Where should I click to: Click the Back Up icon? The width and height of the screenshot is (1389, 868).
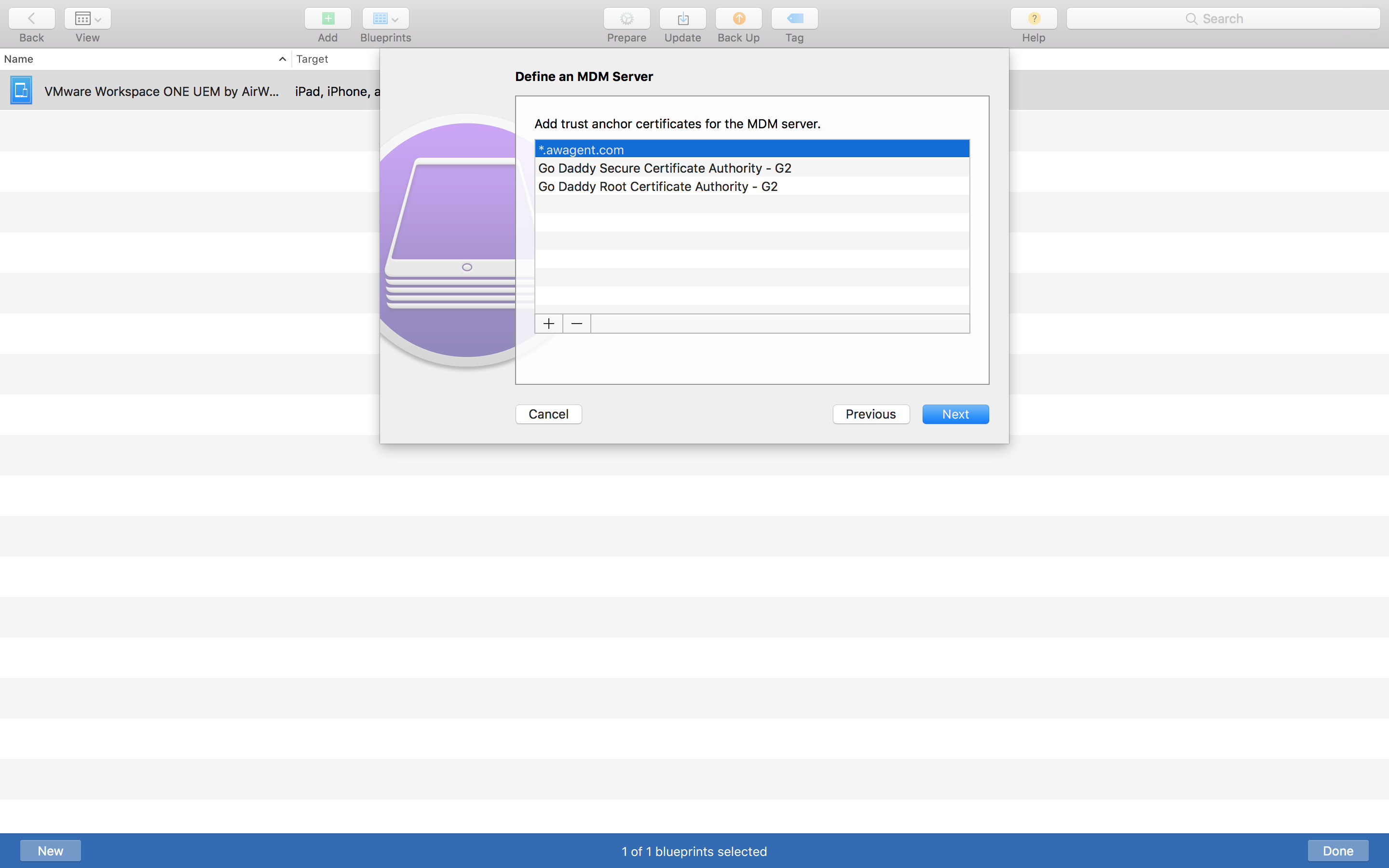click(738, 18)
